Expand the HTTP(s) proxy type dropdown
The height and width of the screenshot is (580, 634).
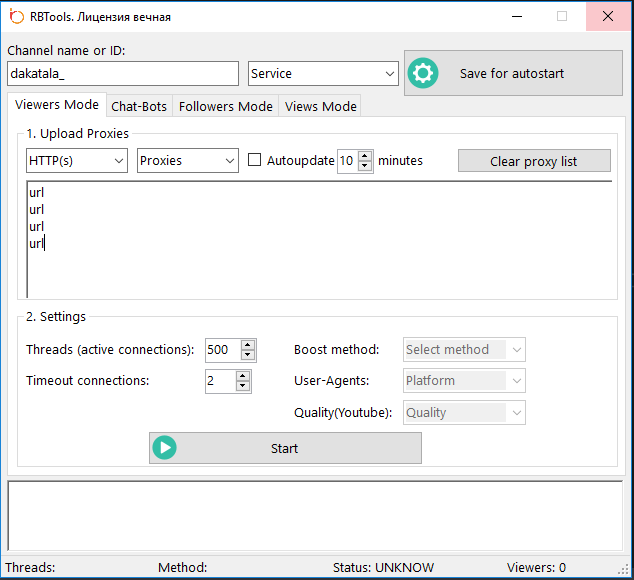77,161
